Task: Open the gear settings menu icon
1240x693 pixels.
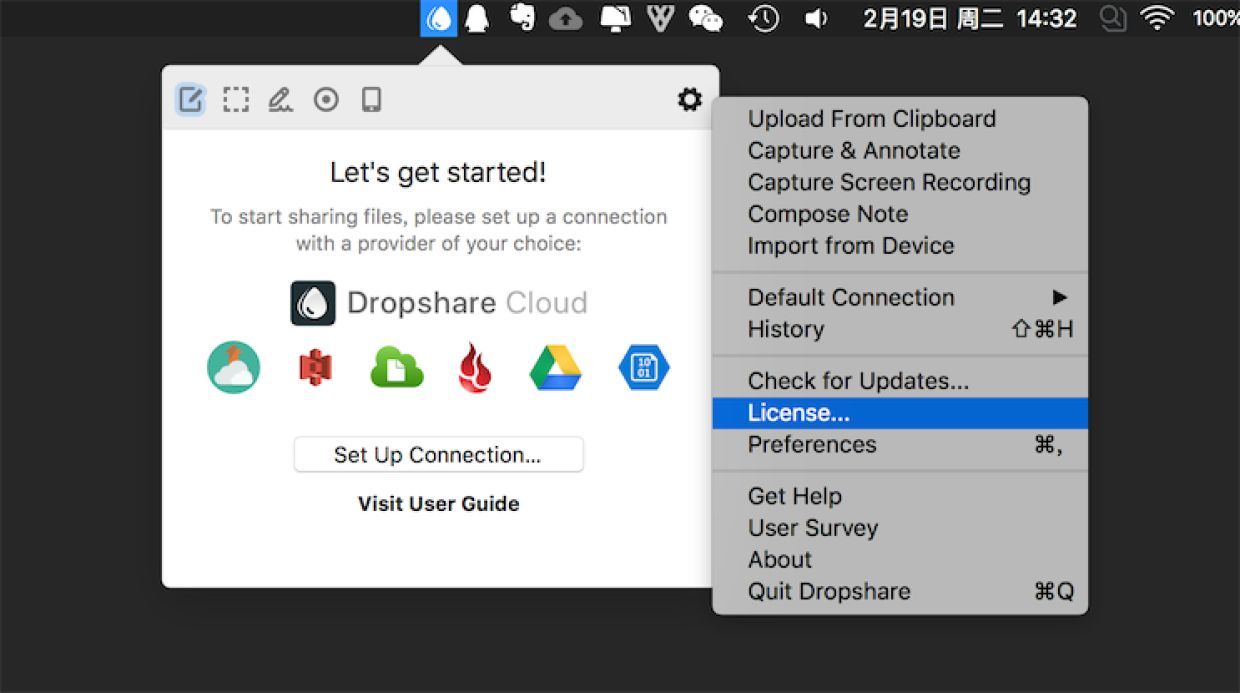Action: tap(690, 99)
